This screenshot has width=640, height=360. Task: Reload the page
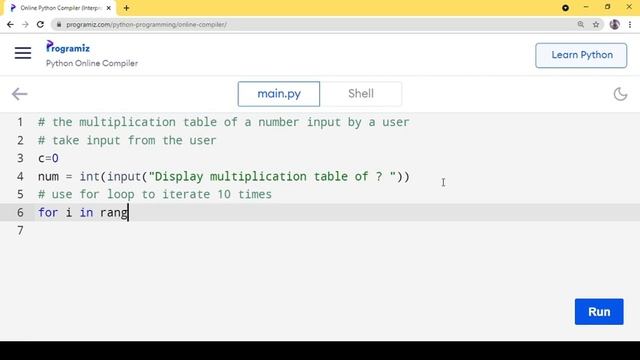(40, 24)
